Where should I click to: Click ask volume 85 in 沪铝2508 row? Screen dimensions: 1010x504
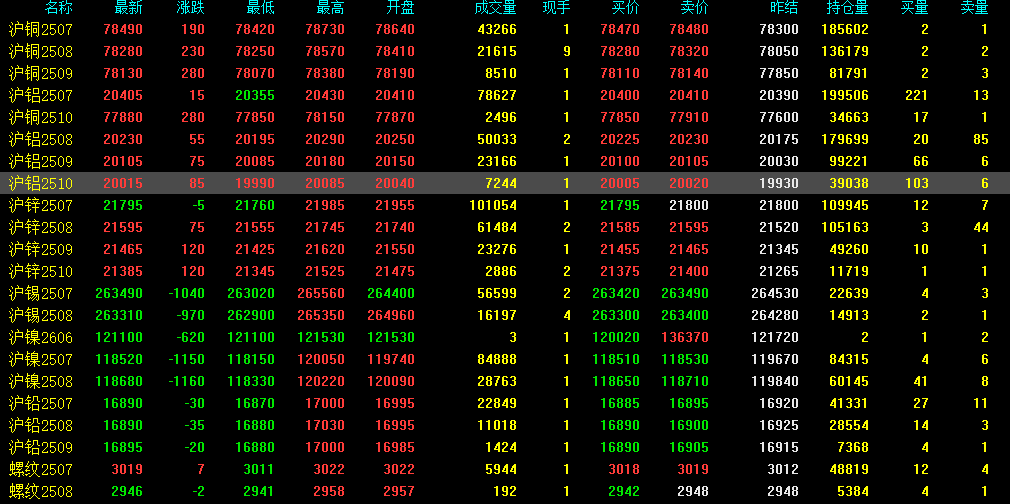tap(981, 139)
